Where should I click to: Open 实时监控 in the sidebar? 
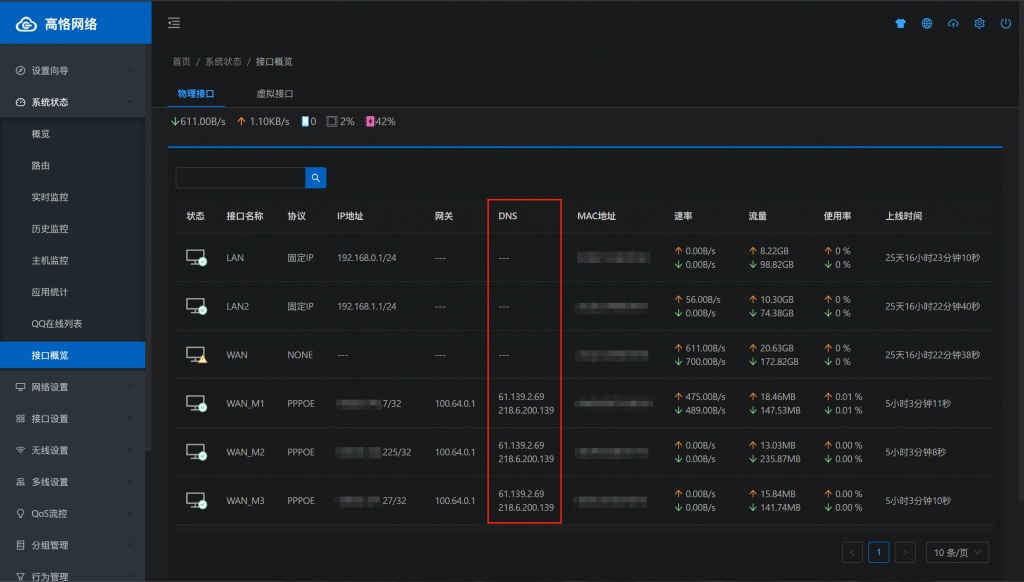pyautogui.click(x=50, y=198)
